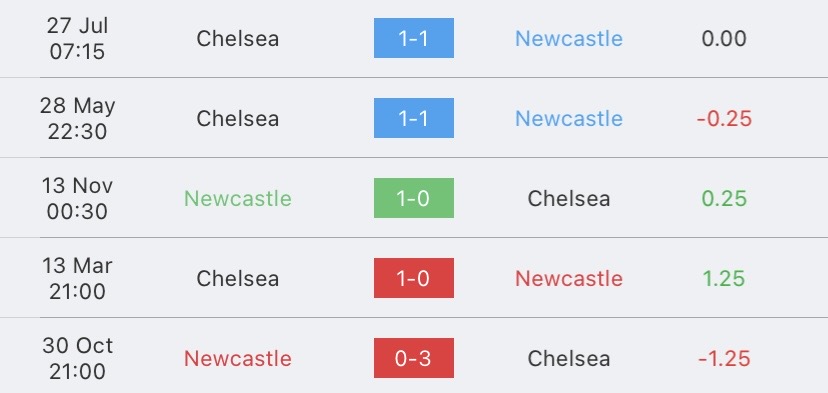Open red Newcastle in the 30 Oct row
The width and height of the screenshot is (828, 393).
click(238, 359)
